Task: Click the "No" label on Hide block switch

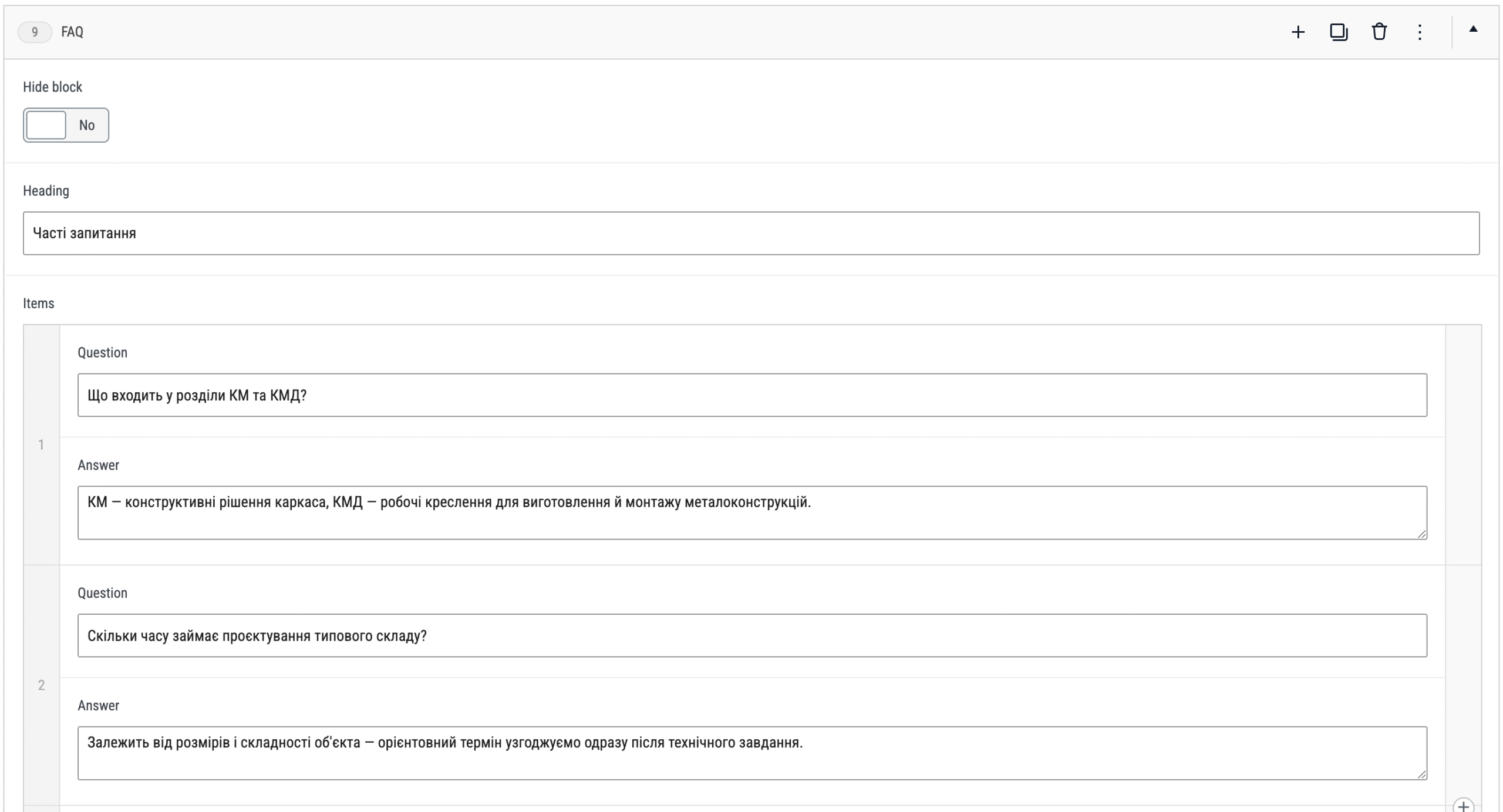Action: (x=87, y=125)
